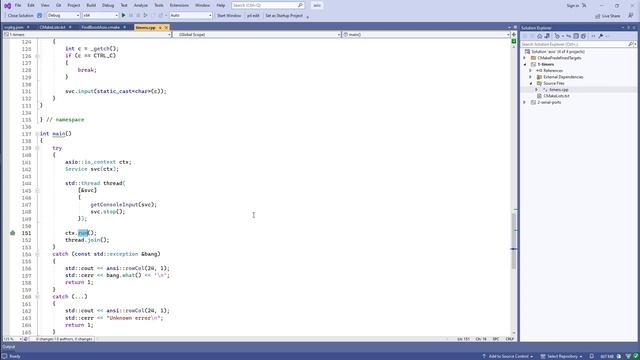The height and width of the screenshot is (360, 640).
Task: Click the Home icon in Solution Explorer toolbar
Action: click(540, 36)
